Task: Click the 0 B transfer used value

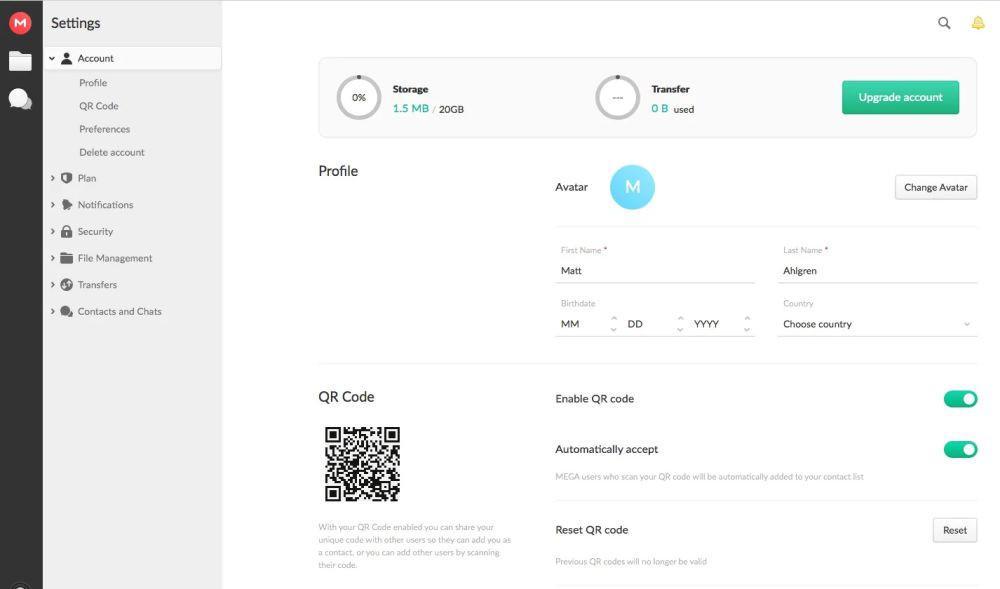Action: point(659,109)
